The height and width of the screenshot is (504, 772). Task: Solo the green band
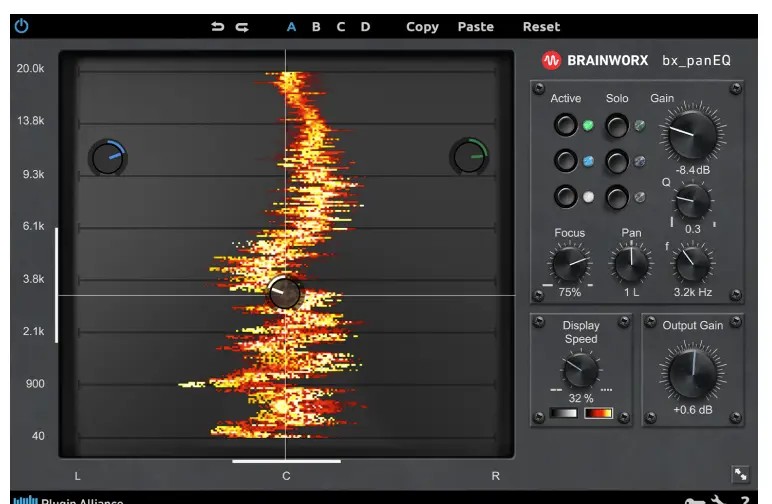[616, 126]
